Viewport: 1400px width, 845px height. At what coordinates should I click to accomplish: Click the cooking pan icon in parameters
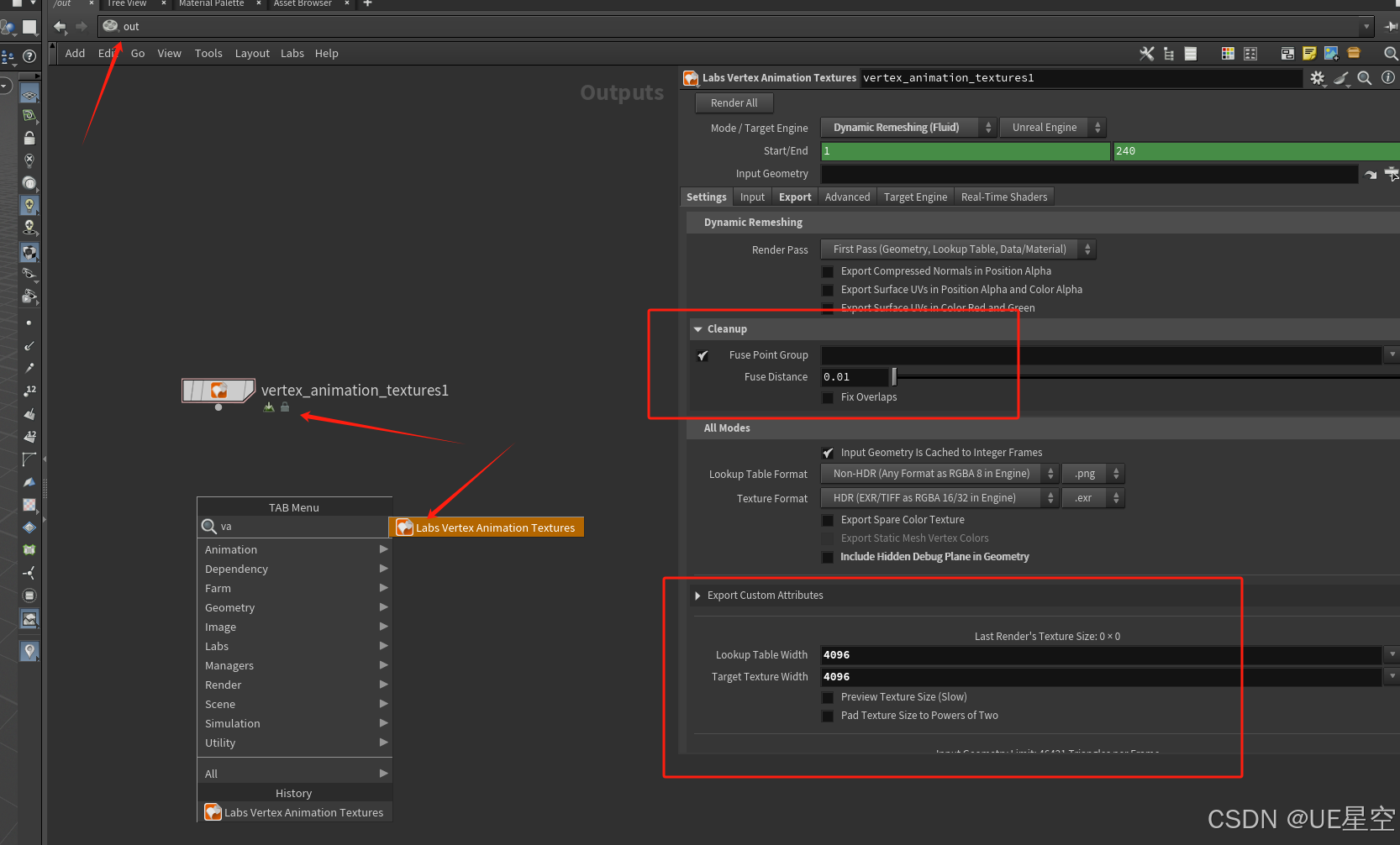tap(1341, 78)
